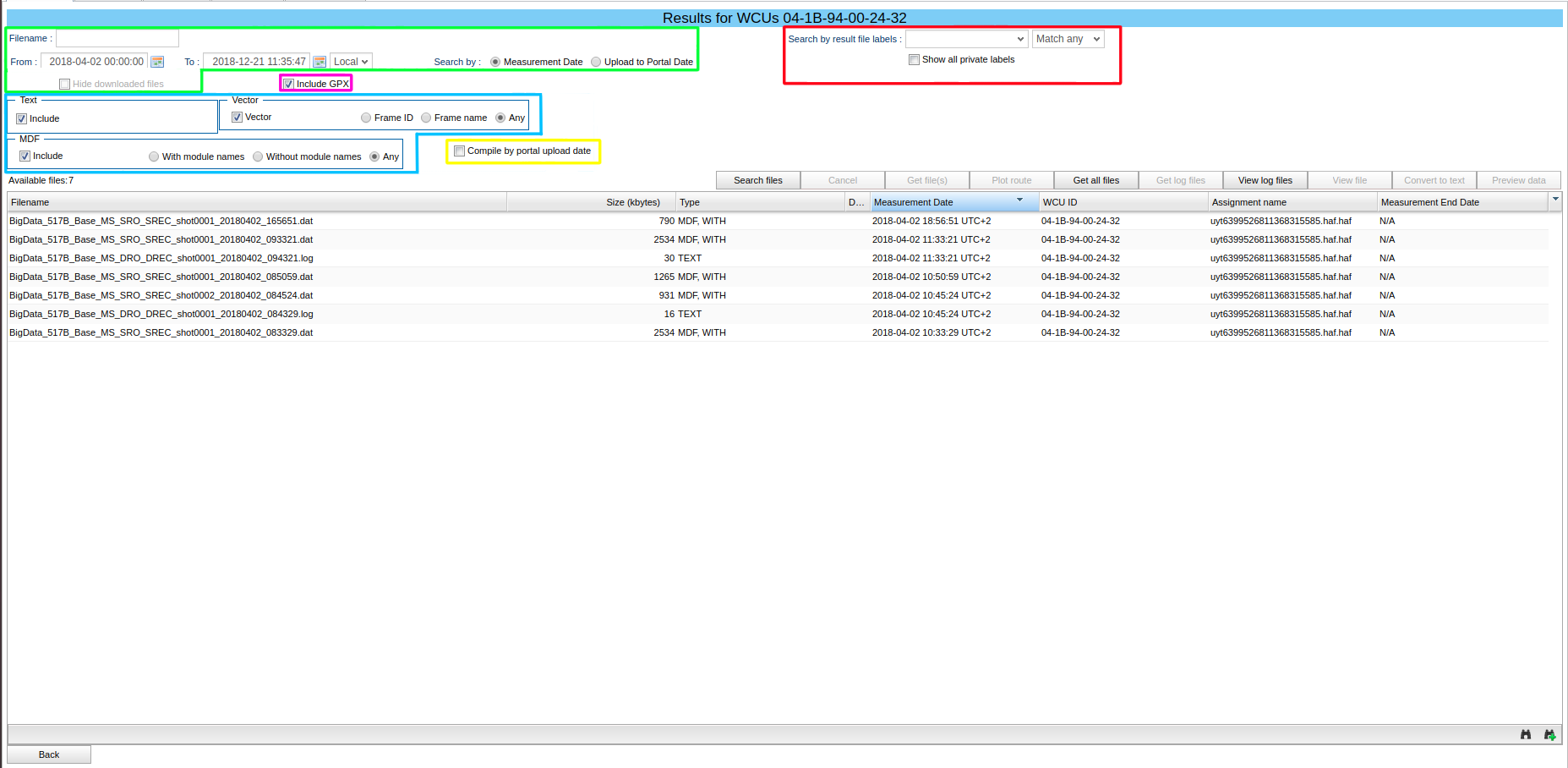Open the result file labels combo box
1568x768 pixels.
coord(966,39)
